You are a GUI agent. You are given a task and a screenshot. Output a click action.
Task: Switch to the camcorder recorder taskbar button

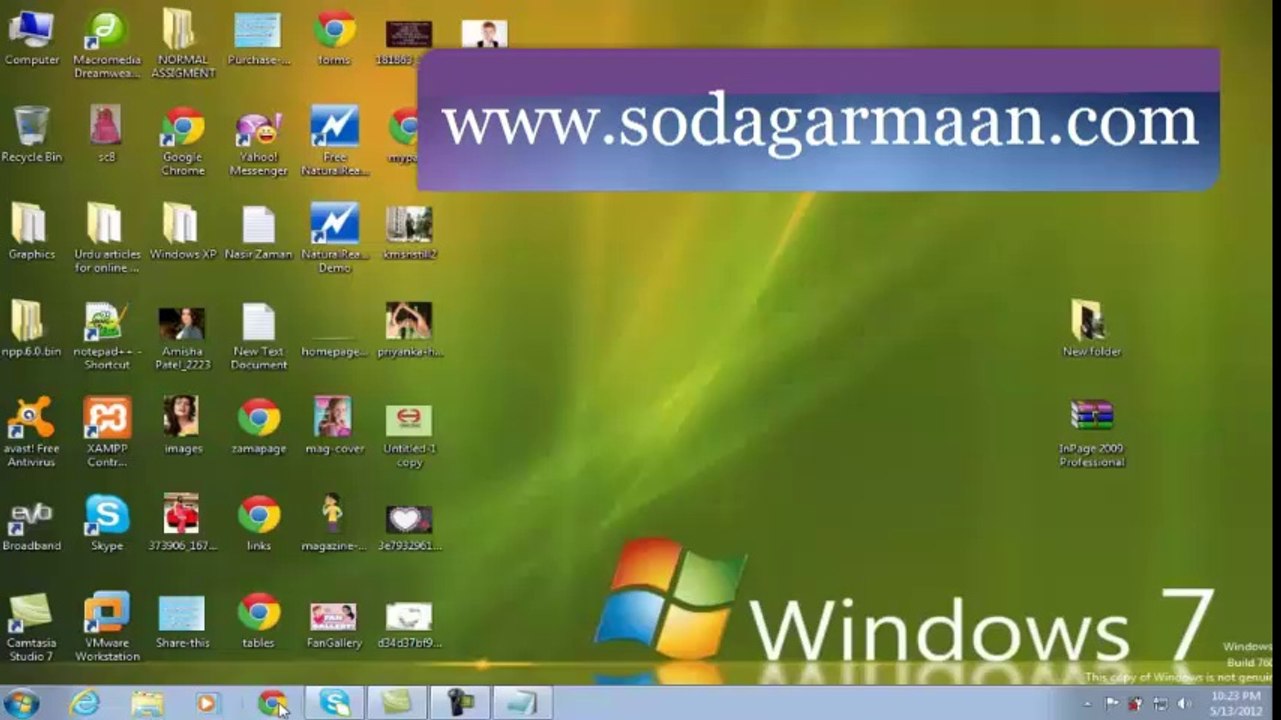click(459, 703)
